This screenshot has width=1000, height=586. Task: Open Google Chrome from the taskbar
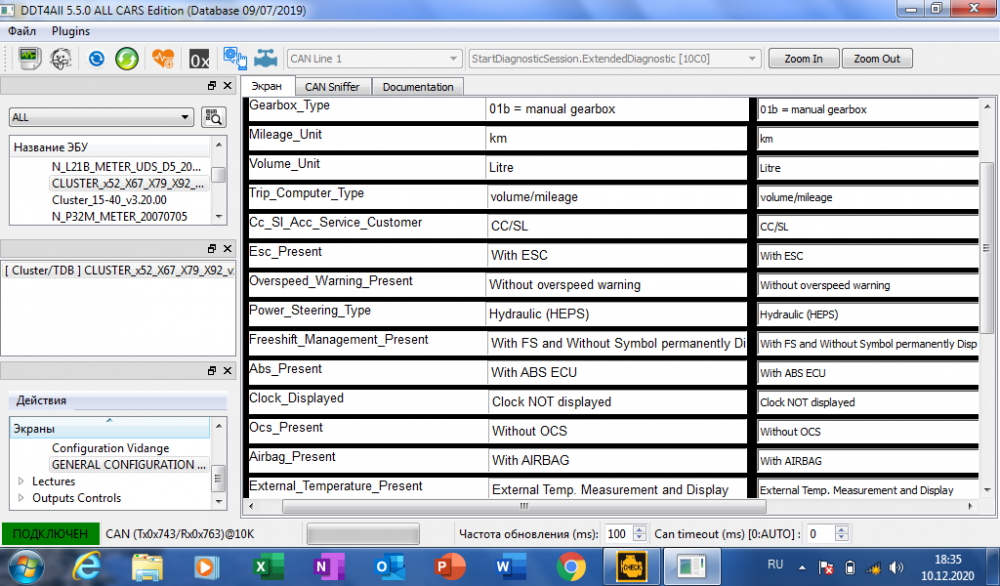click(571, 566)
